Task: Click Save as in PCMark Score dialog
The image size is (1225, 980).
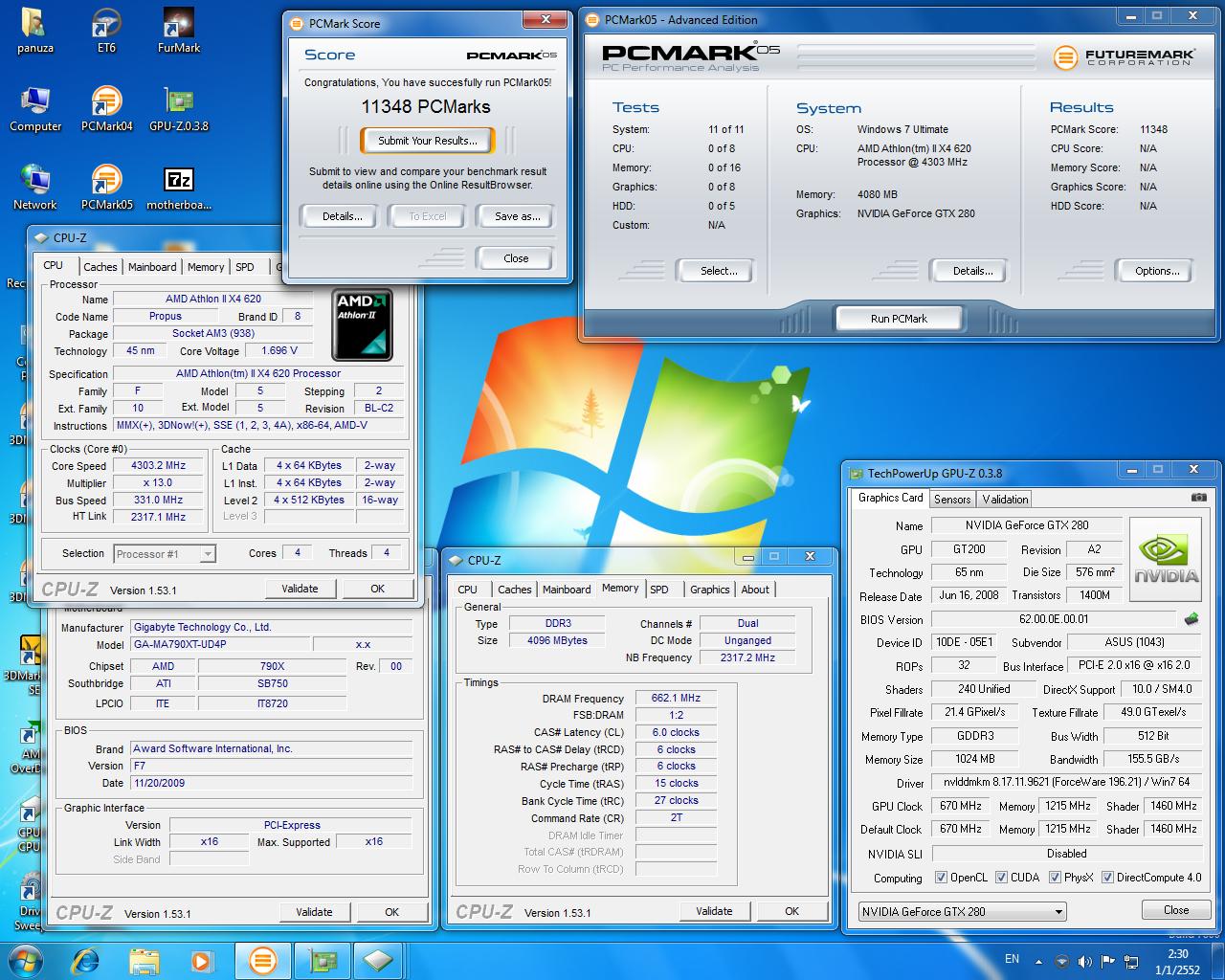Action: point(518,216)
